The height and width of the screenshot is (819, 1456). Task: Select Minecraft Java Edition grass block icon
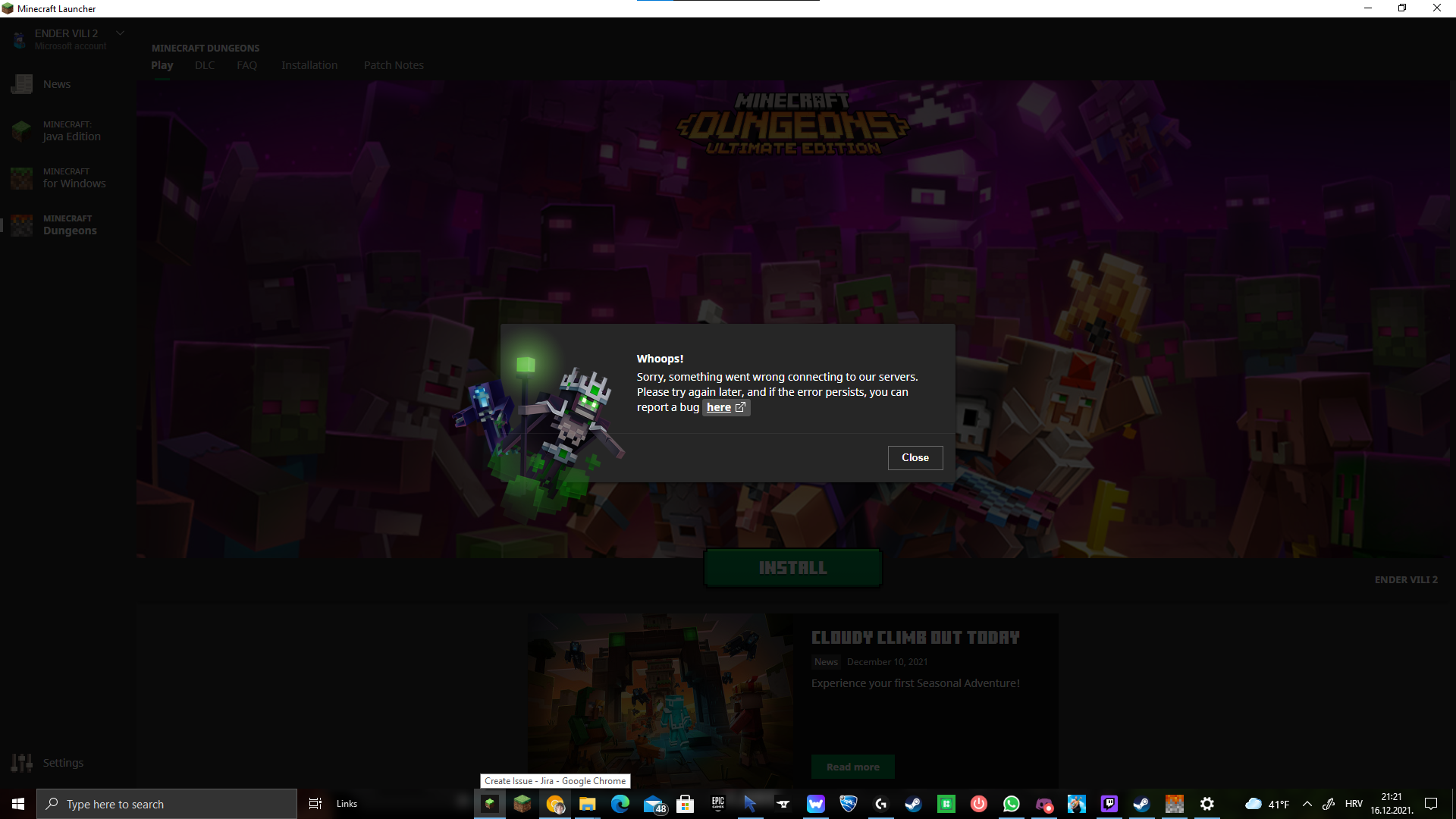tap(21, 131)
